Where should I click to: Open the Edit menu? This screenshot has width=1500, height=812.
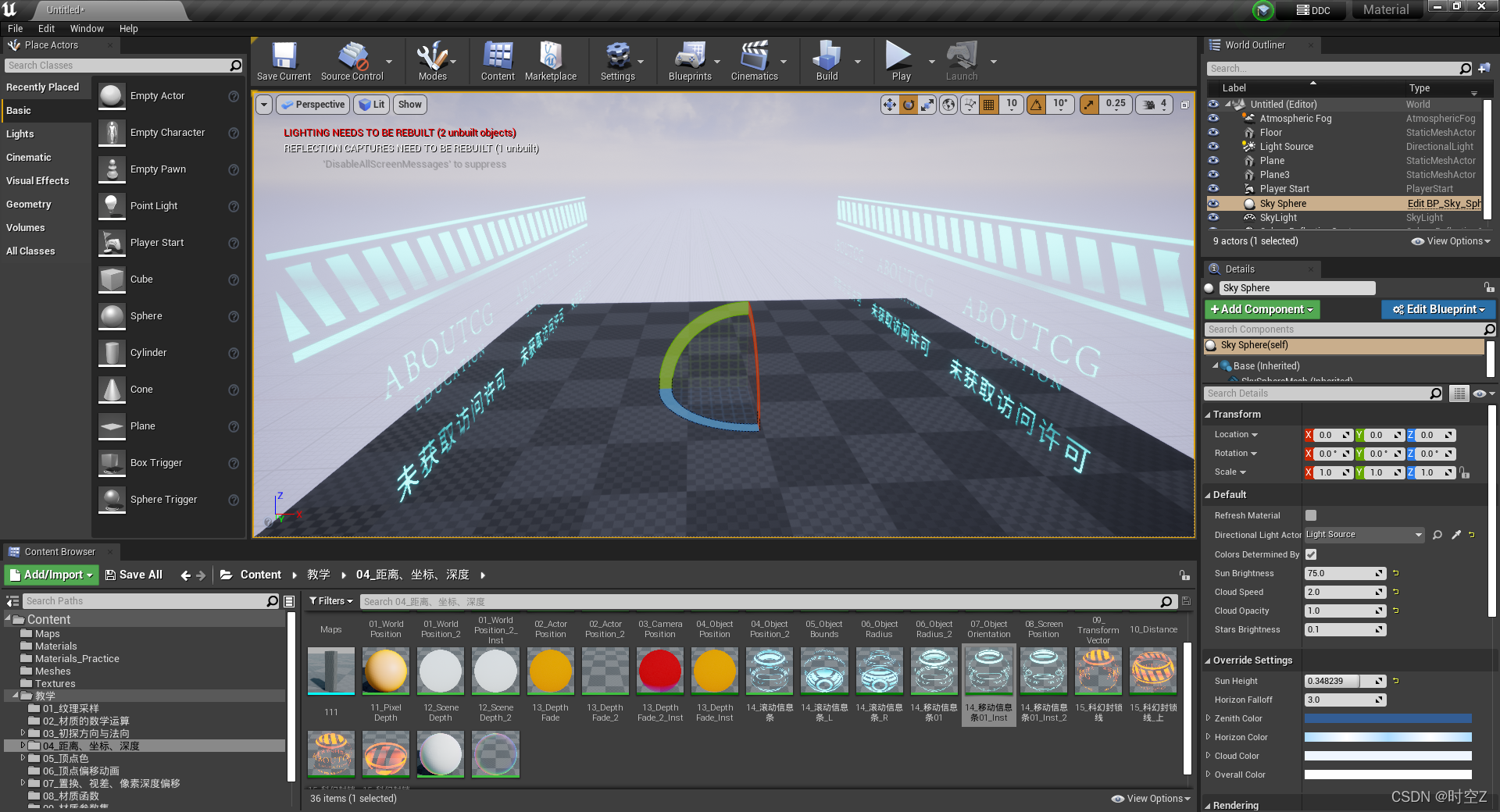[46, 29]
